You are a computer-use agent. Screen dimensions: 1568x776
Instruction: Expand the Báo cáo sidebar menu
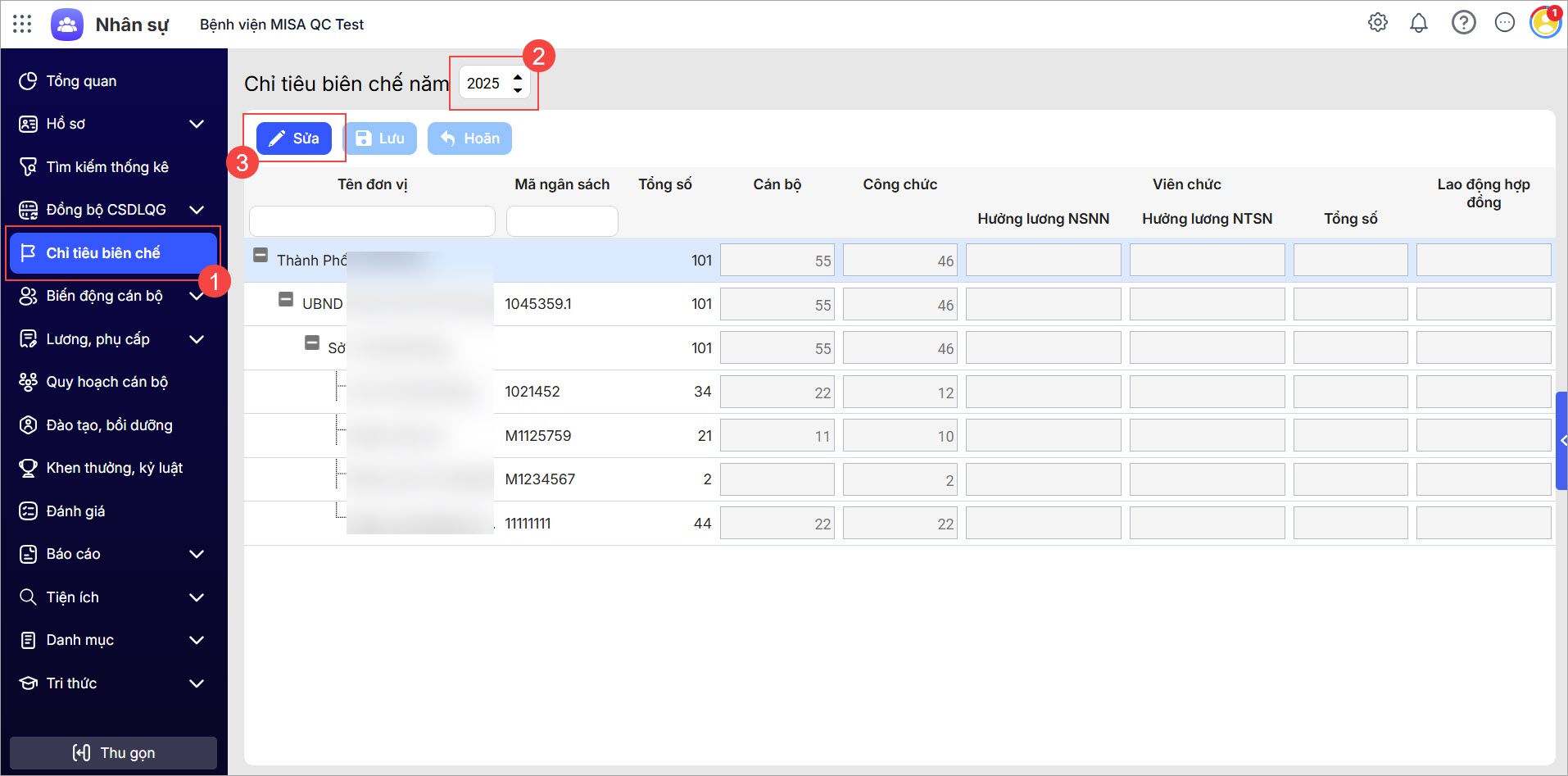pos(196,554)
